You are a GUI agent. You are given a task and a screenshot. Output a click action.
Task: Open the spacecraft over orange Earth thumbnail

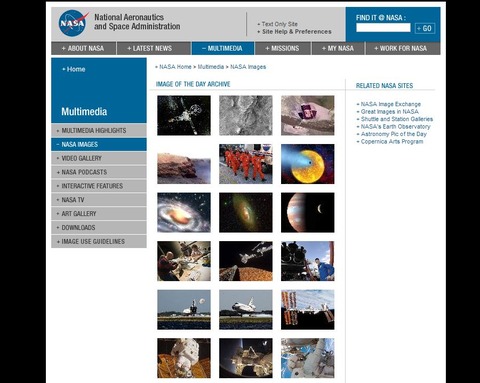(x=246, y=261)
